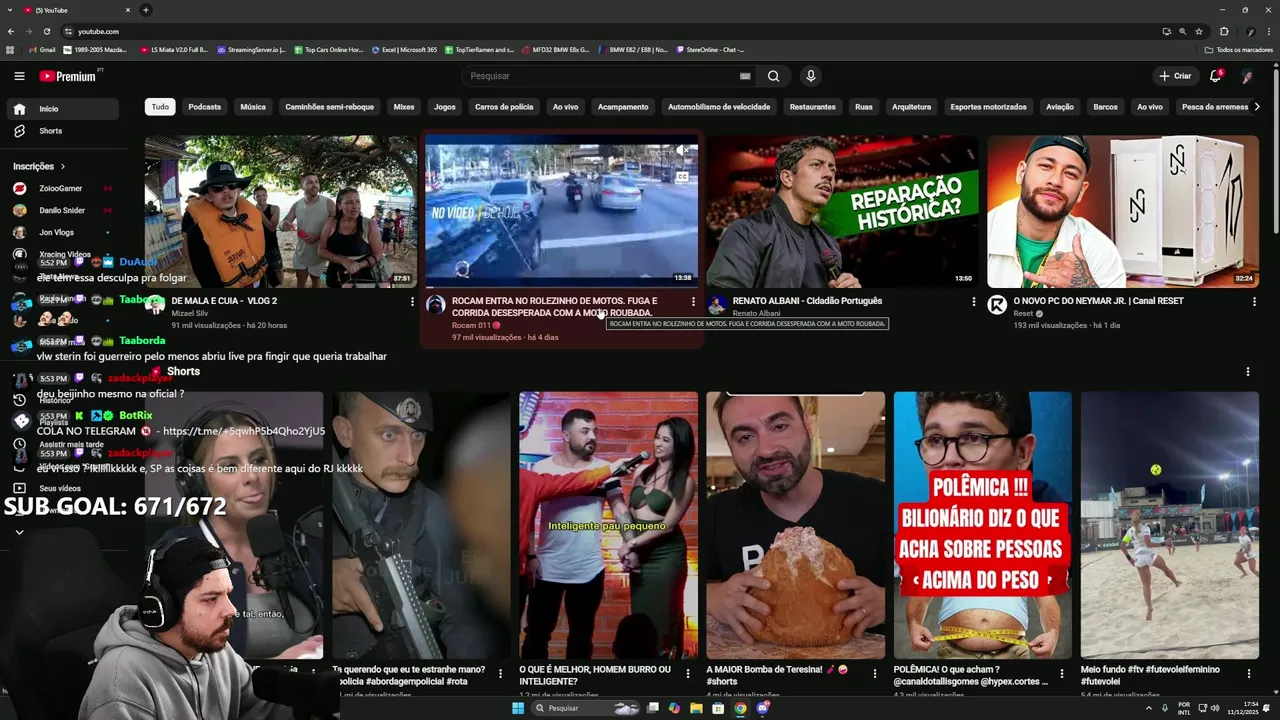1280x720 pixels.
Task: Open Chrome three-dot menu
Action: [x=1269, y=31]
